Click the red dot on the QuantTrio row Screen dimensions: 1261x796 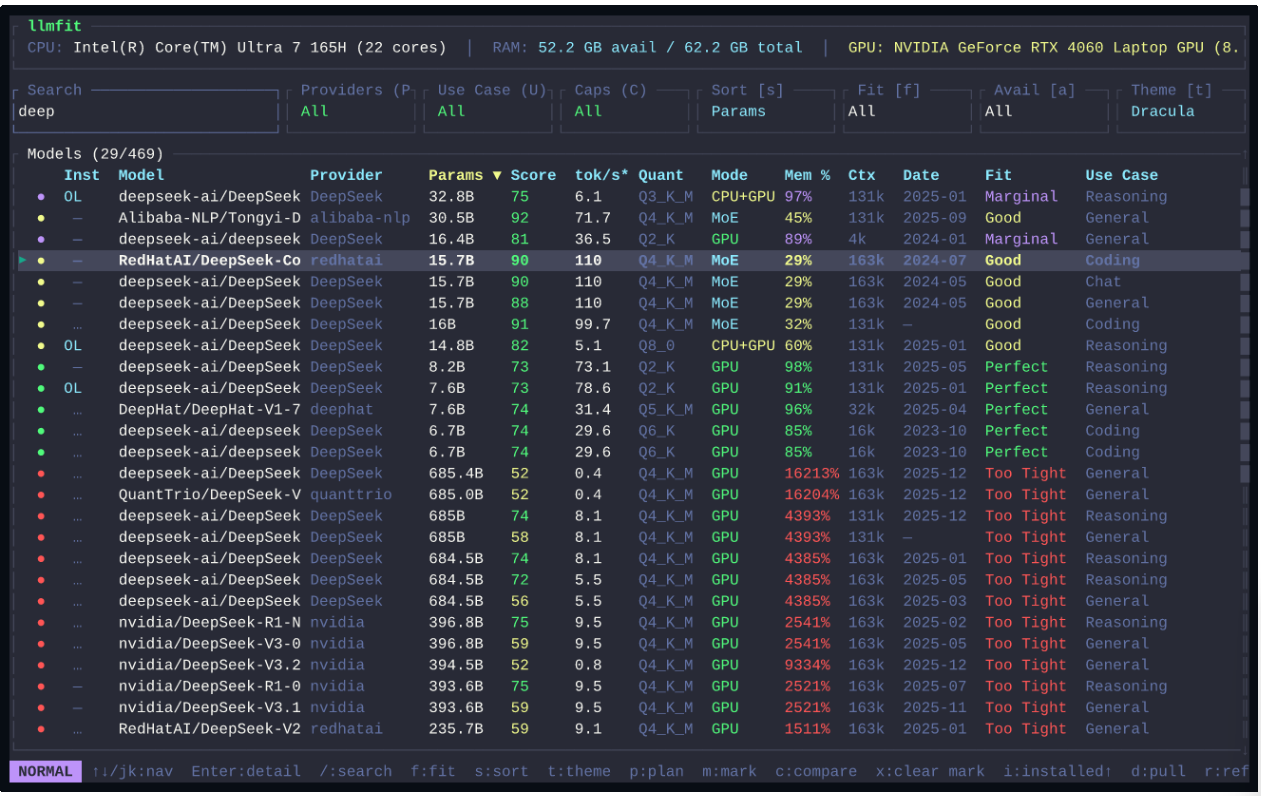pyautogui.click(x=41, y=495)
